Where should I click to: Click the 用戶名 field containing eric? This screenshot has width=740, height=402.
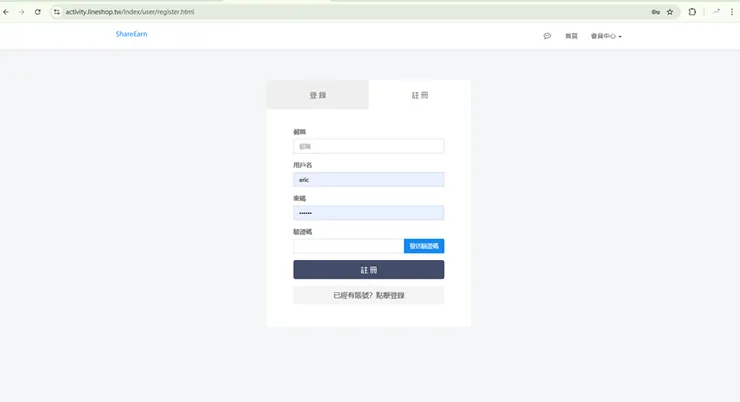(369, 179)
